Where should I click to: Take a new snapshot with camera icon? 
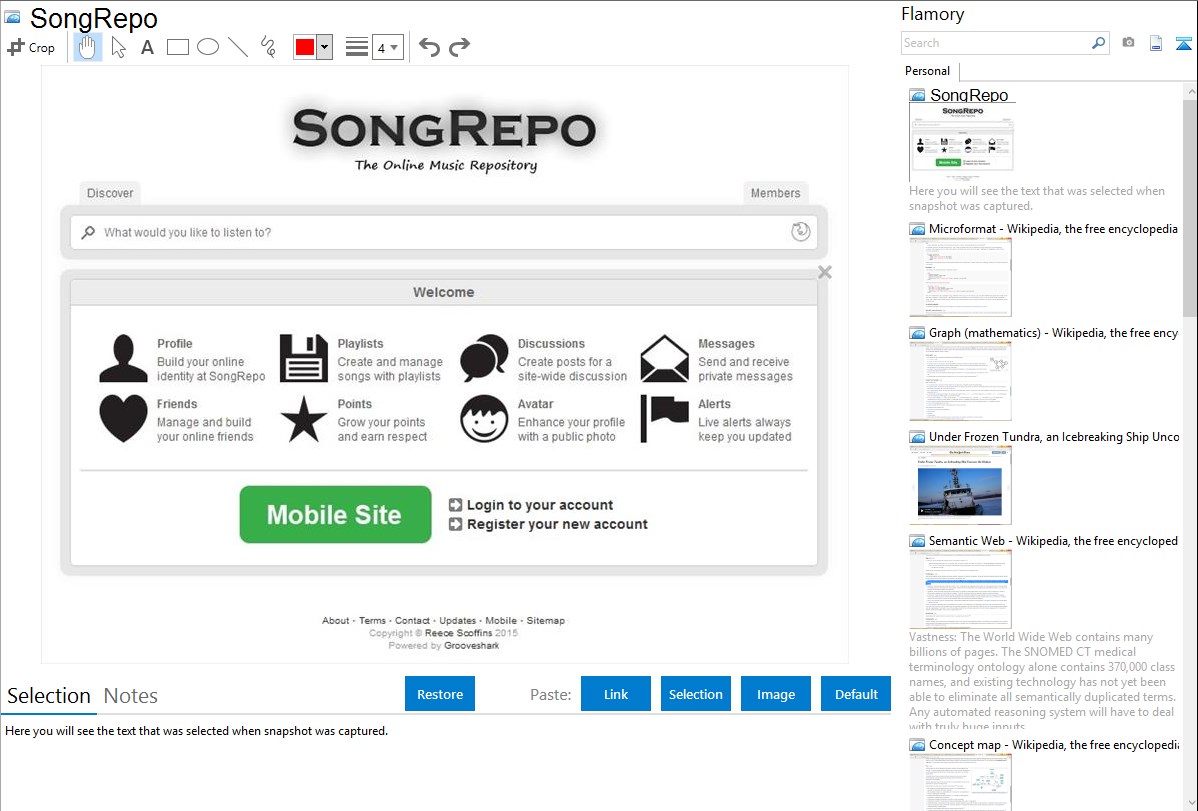point(1128,43)
